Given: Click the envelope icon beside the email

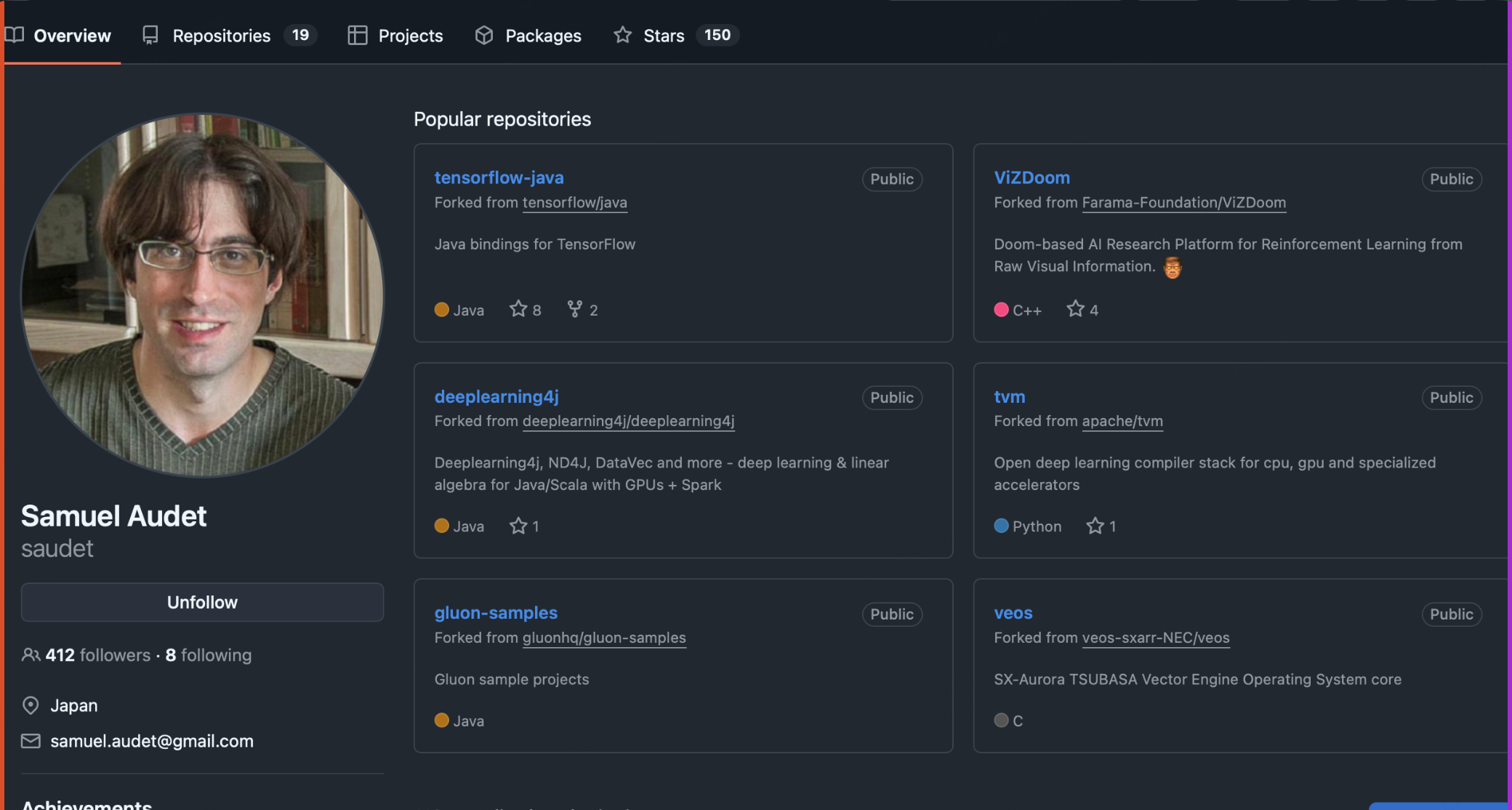Looking at the screenshot, I should click(x=31, y=741).
